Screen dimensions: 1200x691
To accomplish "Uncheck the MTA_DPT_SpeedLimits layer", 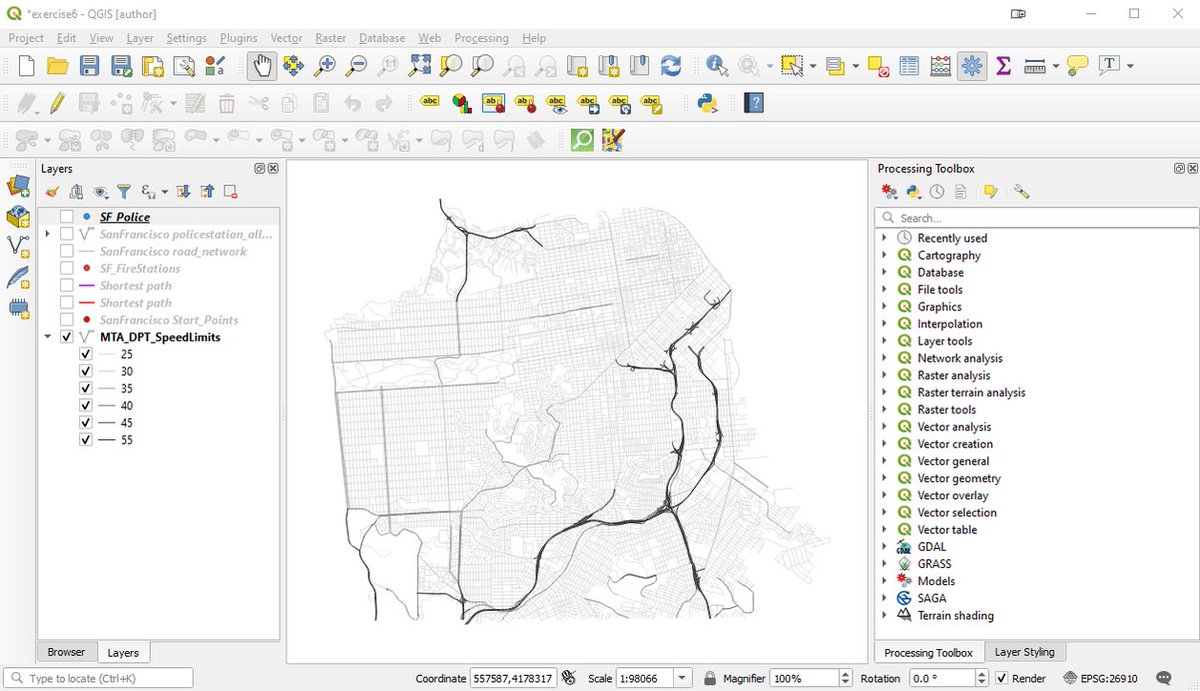I will (67, 337).
